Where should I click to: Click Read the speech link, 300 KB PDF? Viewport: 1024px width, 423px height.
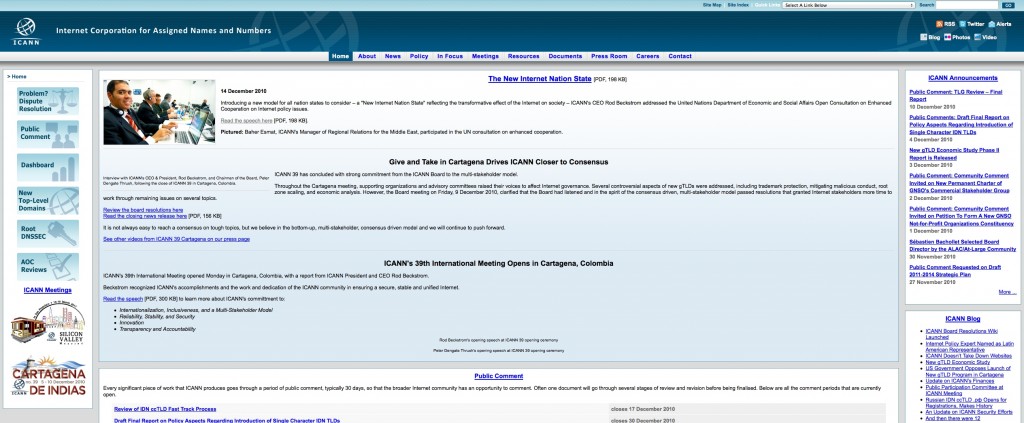tap(123, 299)
